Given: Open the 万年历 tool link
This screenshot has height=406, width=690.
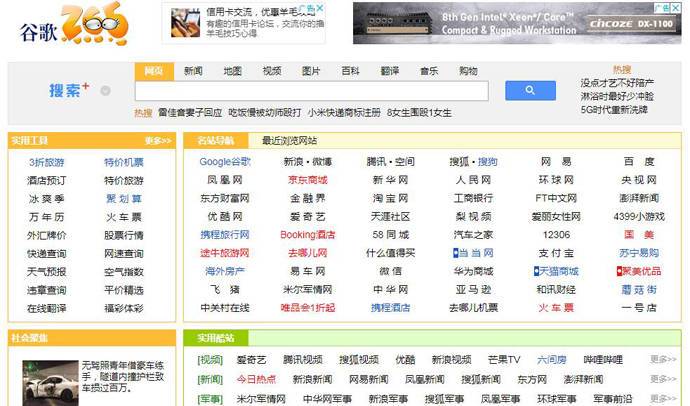Looking at the screenshot, I should coord(47,217).
